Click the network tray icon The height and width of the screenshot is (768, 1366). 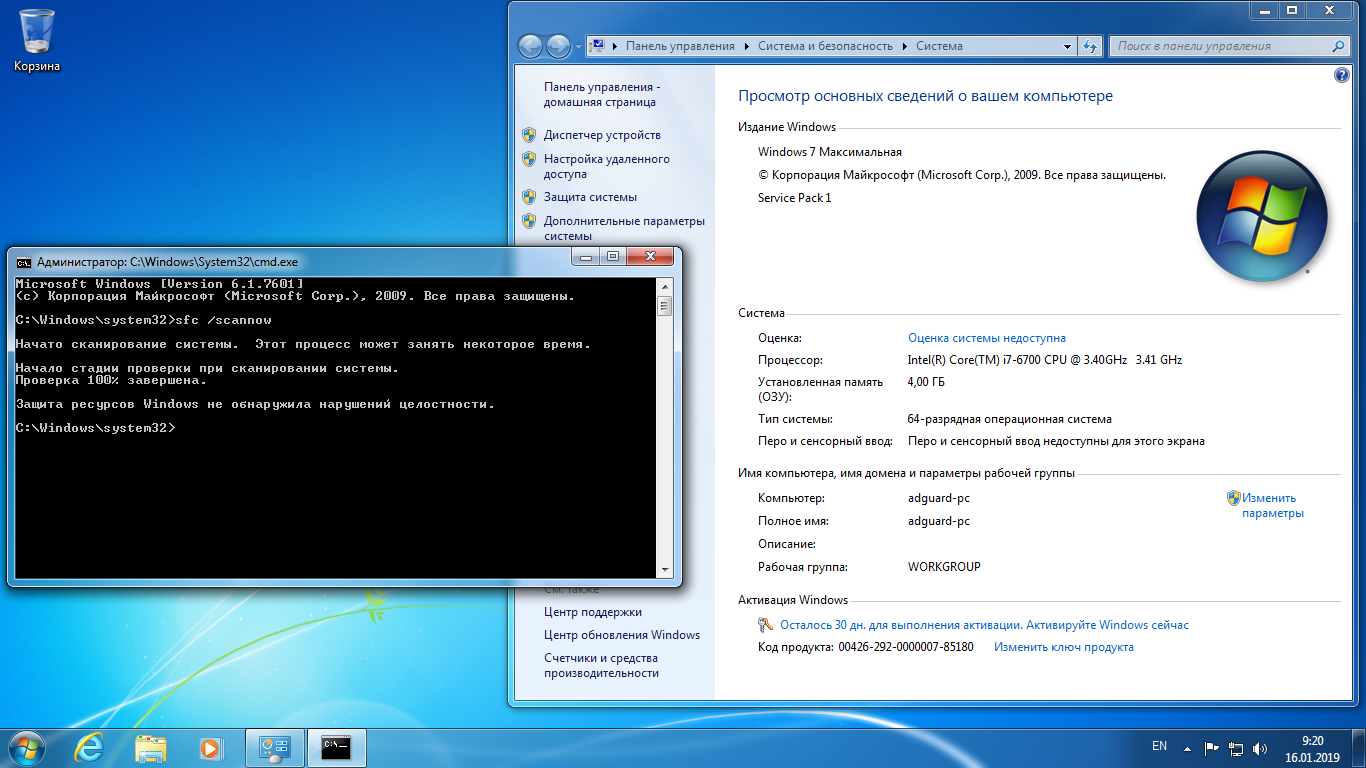point(1236,747)
